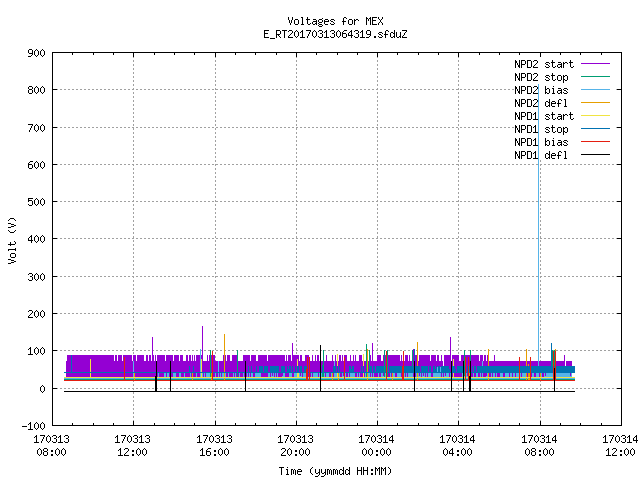
Task: Click the '170313 12:00' x-axis tick label
Action: 132,446
